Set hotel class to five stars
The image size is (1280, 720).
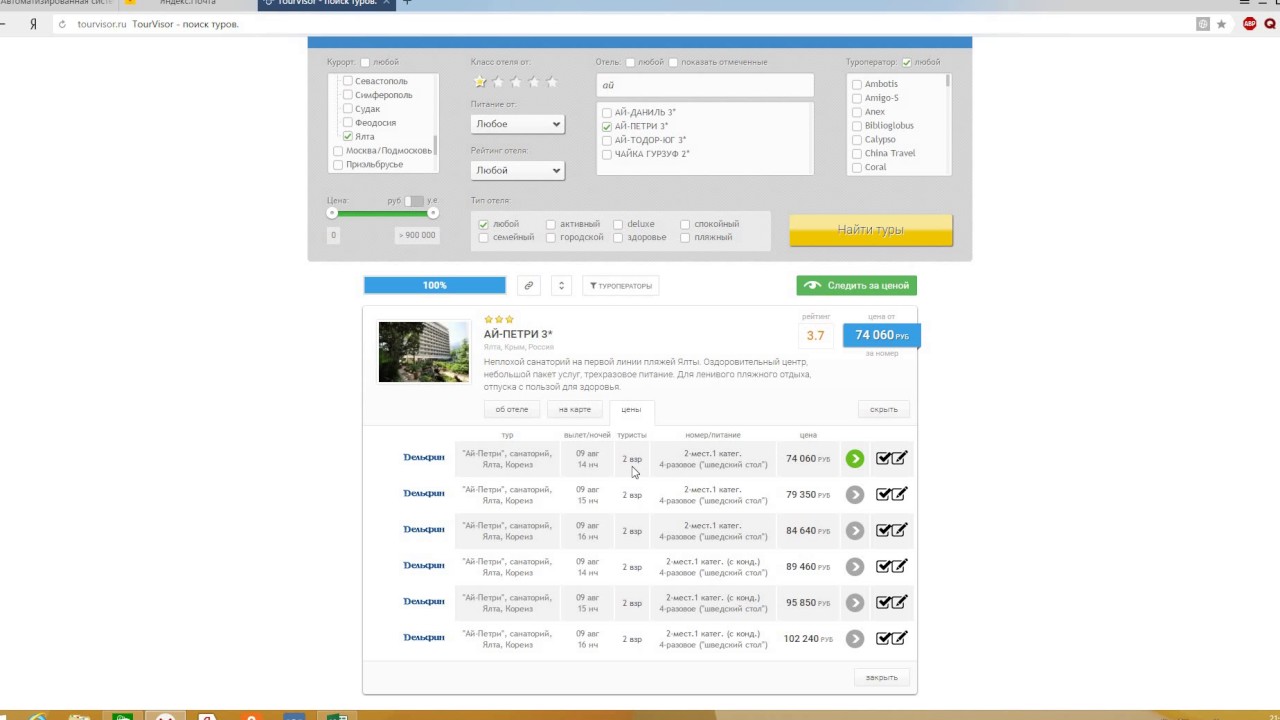[x=552, y=82]
